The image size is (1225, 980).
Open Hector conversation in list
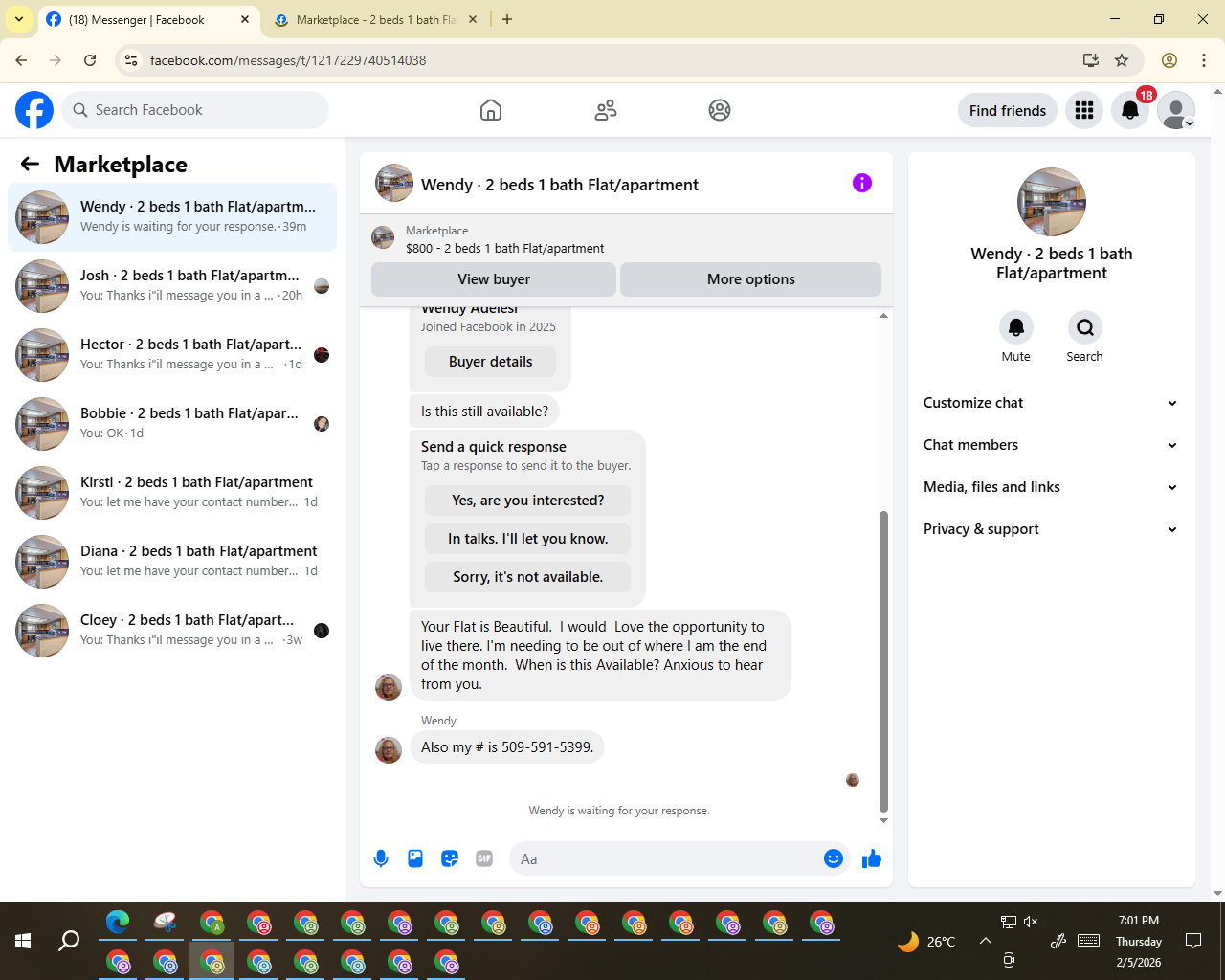coord(172,355)
